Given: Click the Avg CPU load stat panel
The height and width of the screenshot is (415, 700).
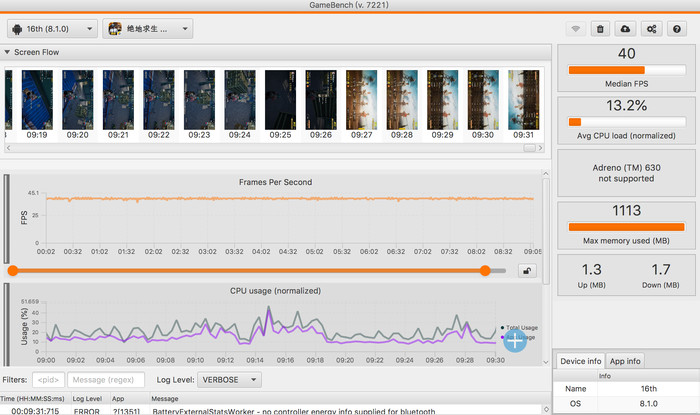Looking at the screenshot, I should pyautogui.click(x=626, y=120).
